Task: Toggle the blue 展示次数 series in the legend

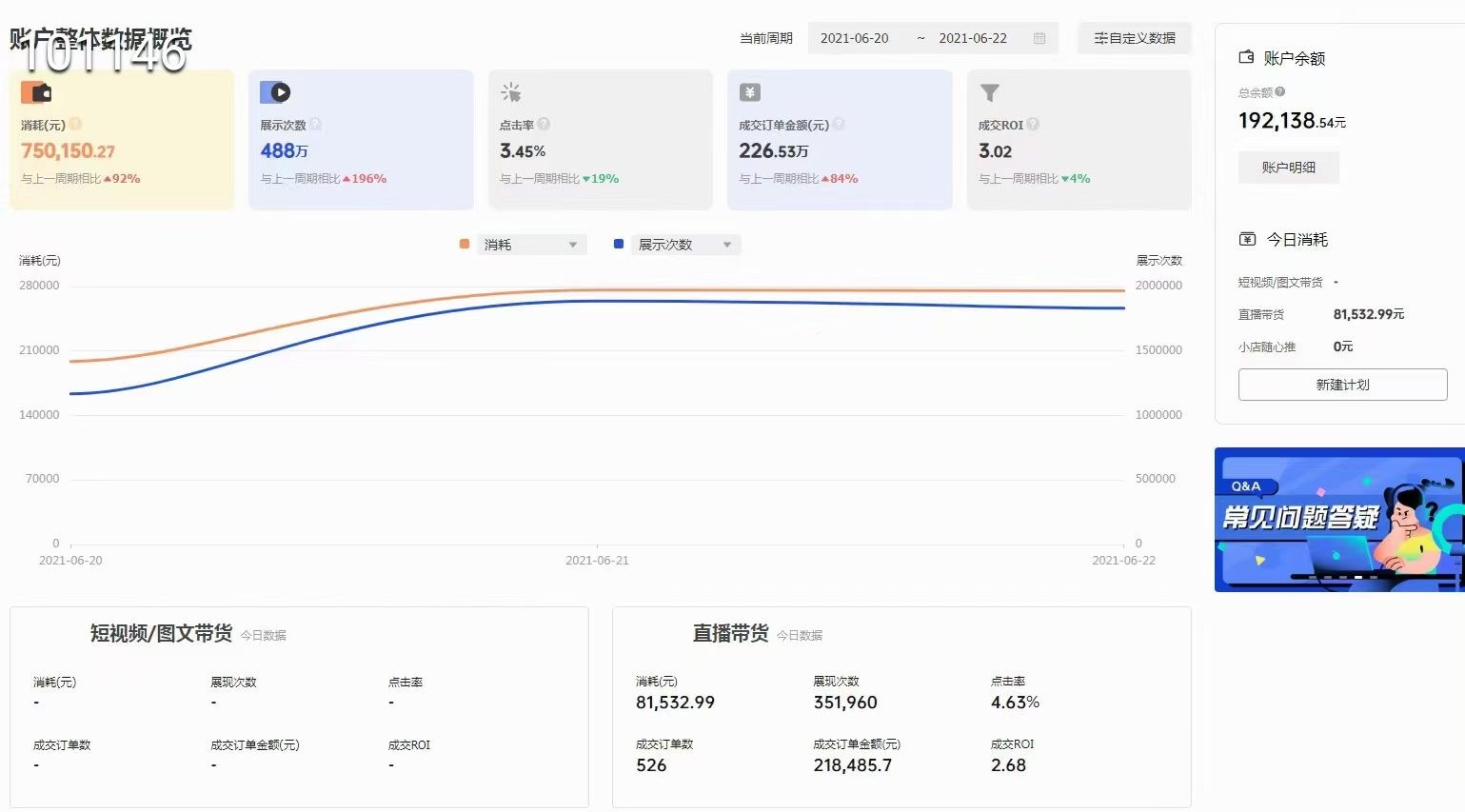Action: click(618, 244)
